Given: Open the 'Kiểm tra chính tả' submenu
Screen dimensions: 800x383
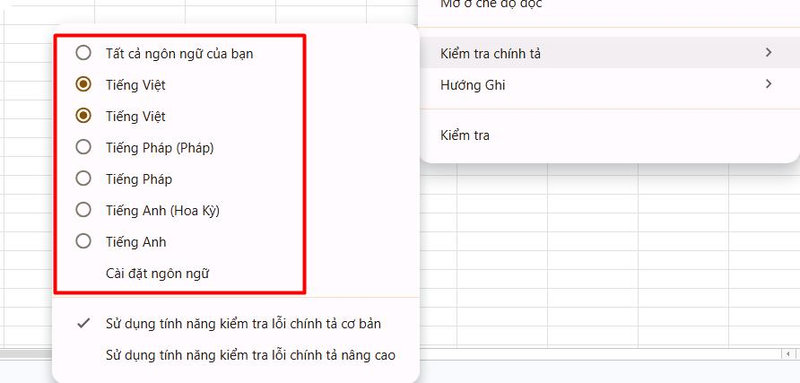Looking at the screenshot, I should [x=609, y=53].
